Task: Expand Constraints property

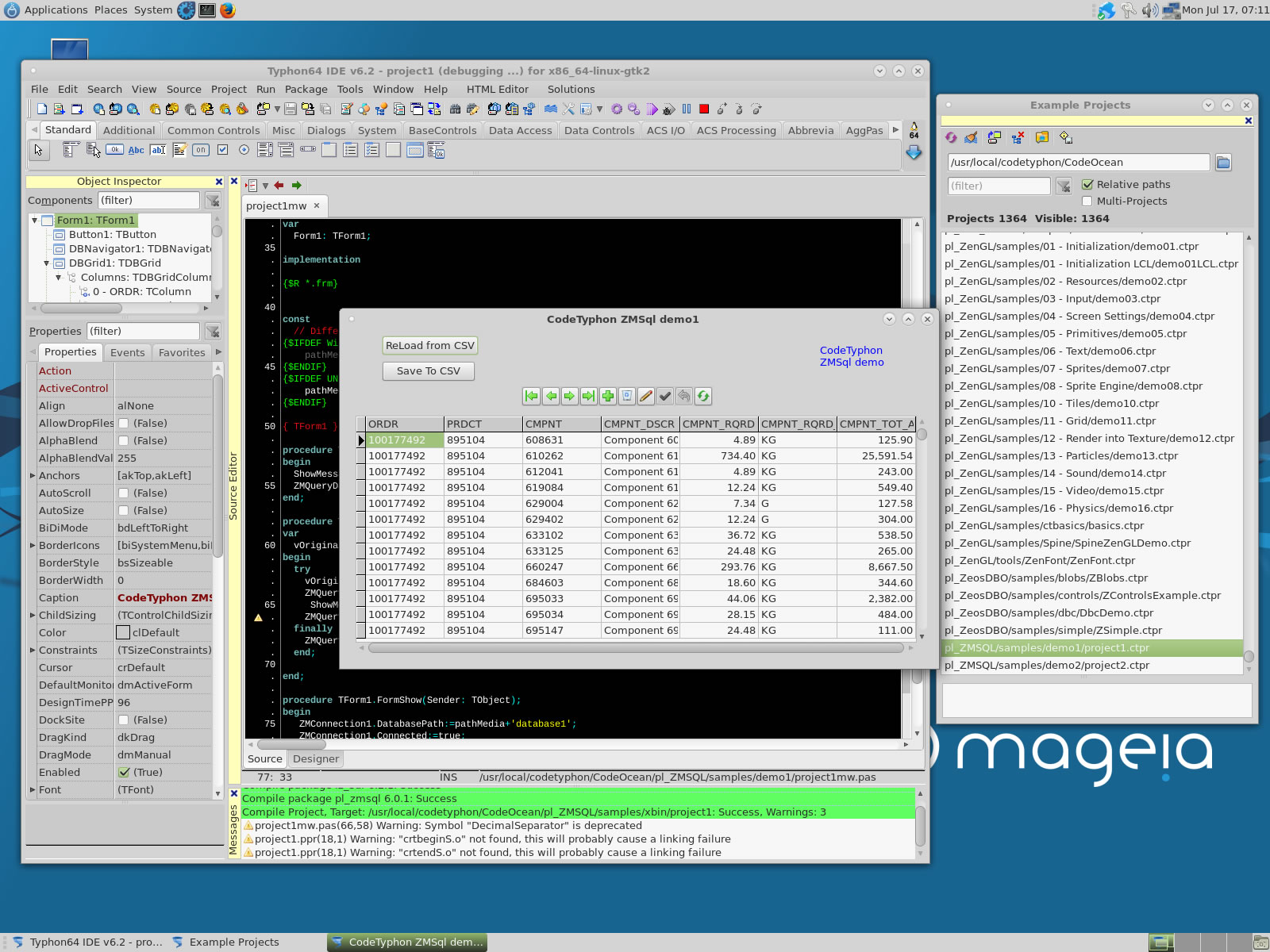Action: [x=33, y=650]
